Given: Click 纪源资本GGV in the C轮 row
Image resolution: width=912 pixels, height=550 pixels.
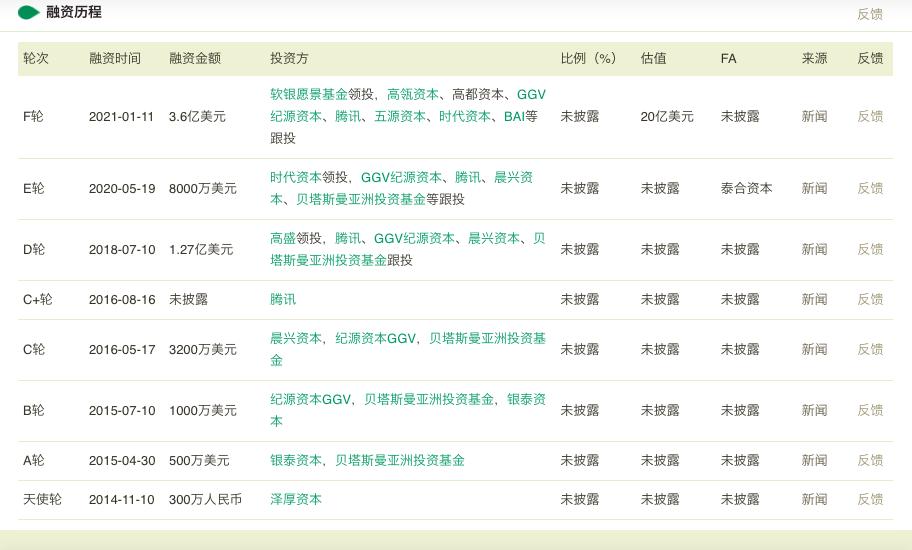Looking at the screenshot, I should pyautogui.click(x=376, y=338).
